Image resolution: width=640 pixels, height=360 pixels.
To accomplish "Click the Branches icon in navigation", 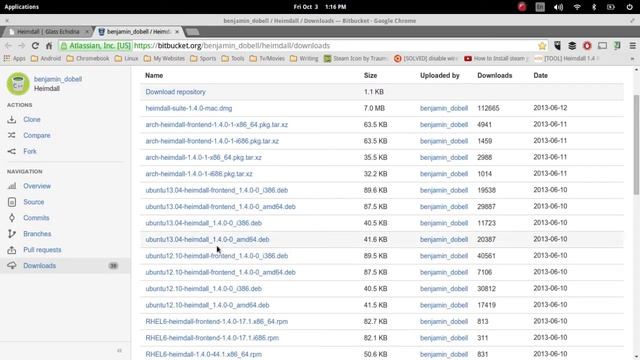I will (x=12, y=234).
